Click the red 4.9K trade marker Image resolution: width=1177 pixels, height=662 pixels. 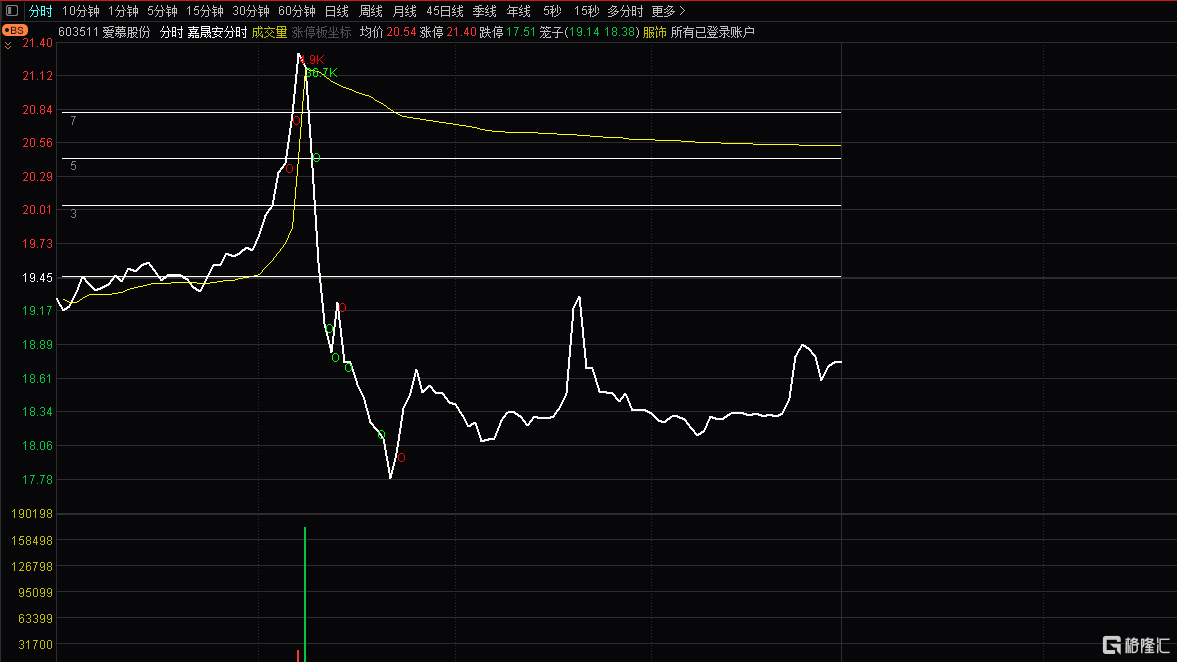click(312, 60)
